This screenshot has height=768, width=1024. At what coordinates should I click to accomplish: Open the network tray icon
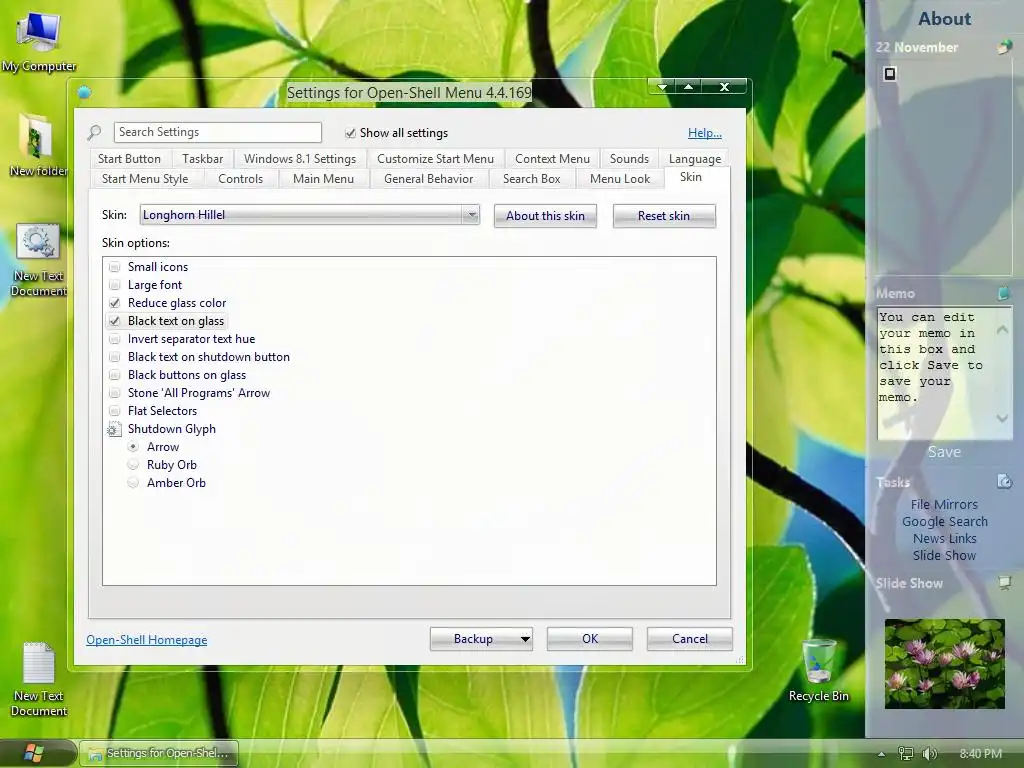(905, 754)
